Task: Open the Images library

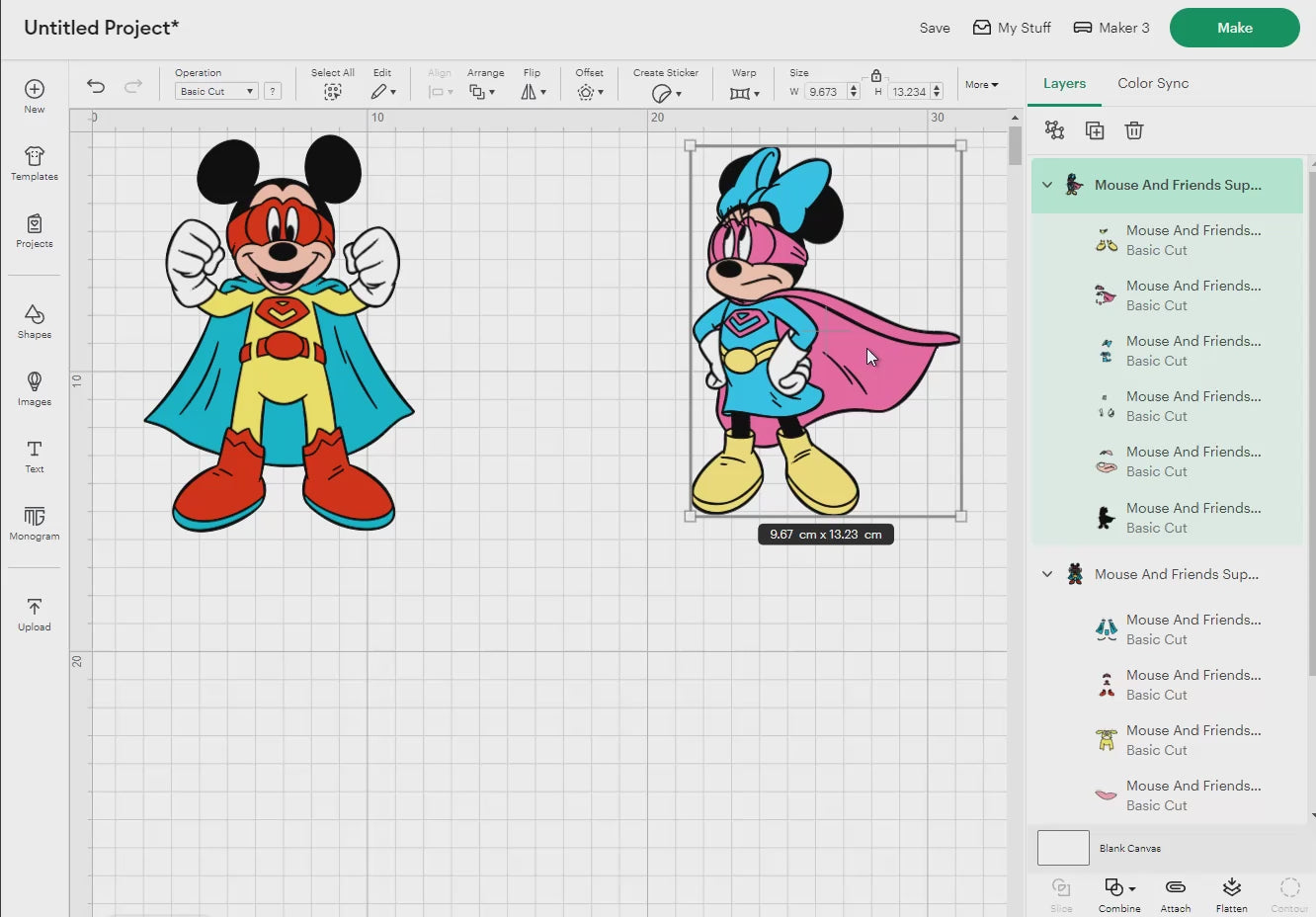Action: (x=35, y=388)
